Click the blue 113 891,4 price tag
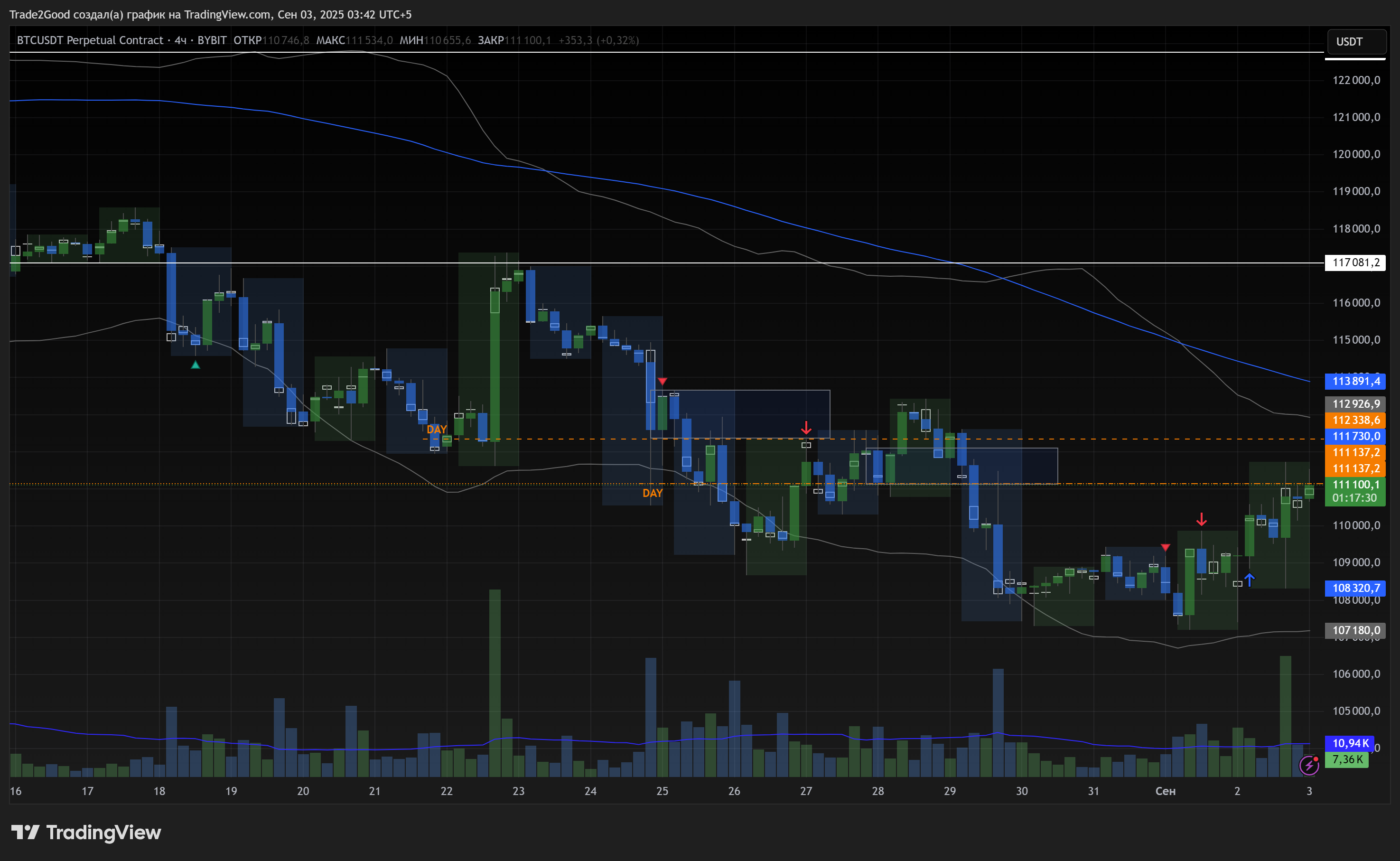 click(x=1355, y=381)
